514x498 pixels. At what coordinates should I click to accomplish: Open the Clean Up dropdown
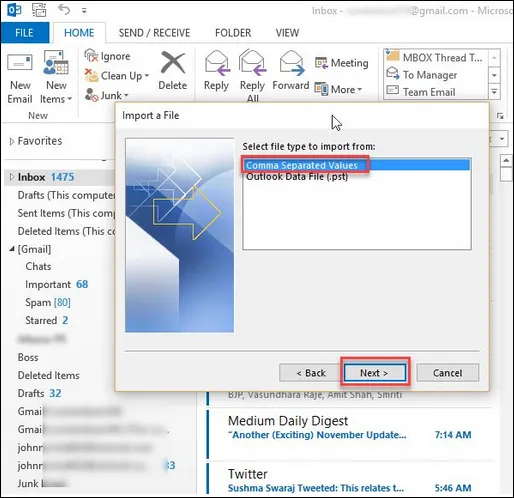[x=117, y=76]
